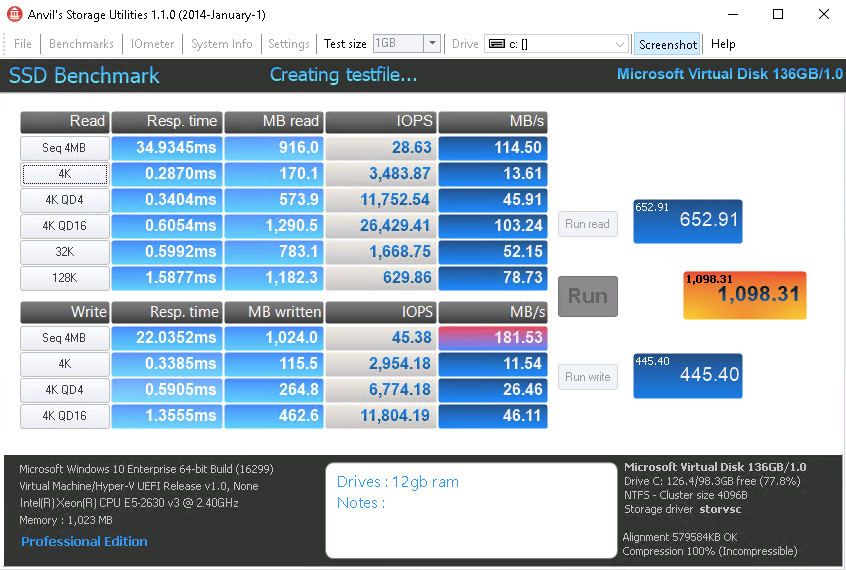Click the Run write button
Image resolution: width=846 pixels, height=570 pixels.
pyautogui.click(x=587, y=377)
